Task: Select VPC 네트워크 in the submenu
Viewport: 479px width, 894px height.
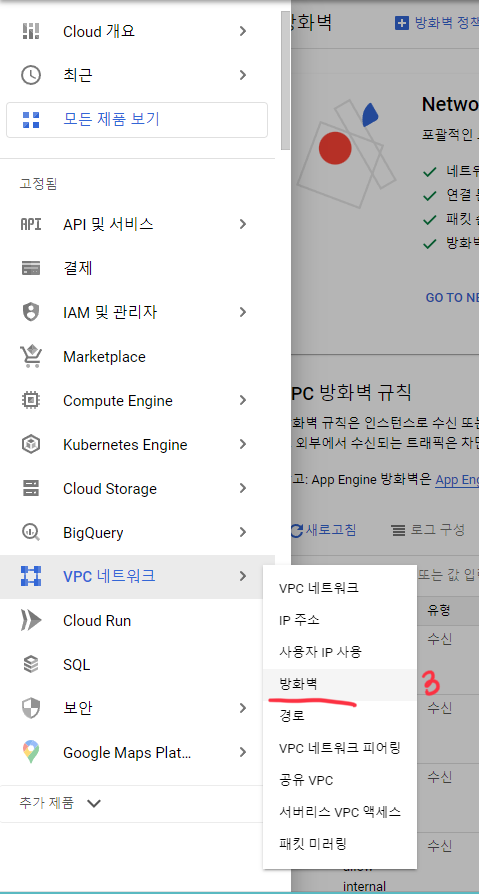Action: (x=340, y=588)
